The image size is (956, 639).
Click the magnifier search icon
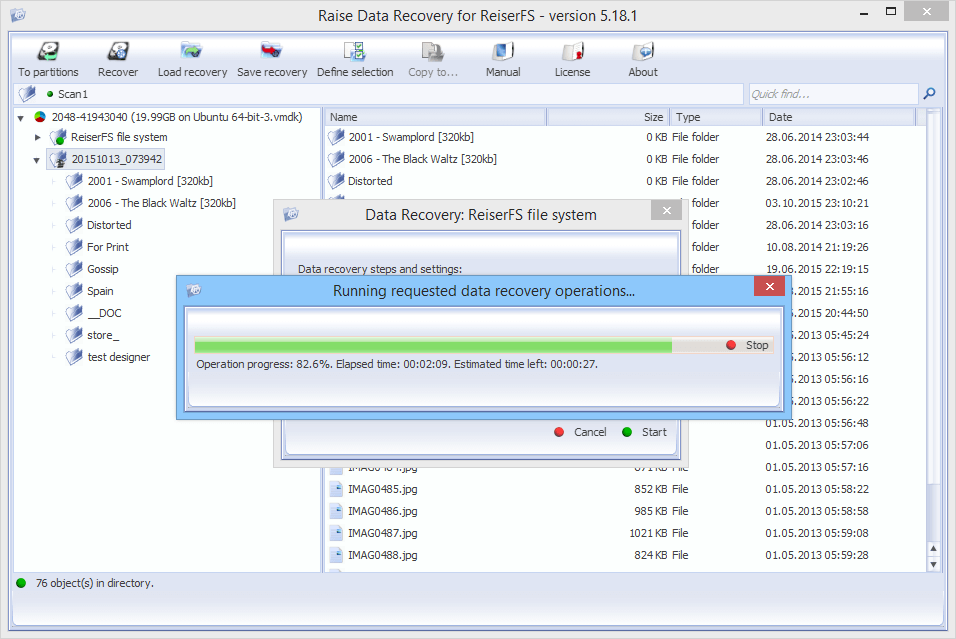coord(929,93)
